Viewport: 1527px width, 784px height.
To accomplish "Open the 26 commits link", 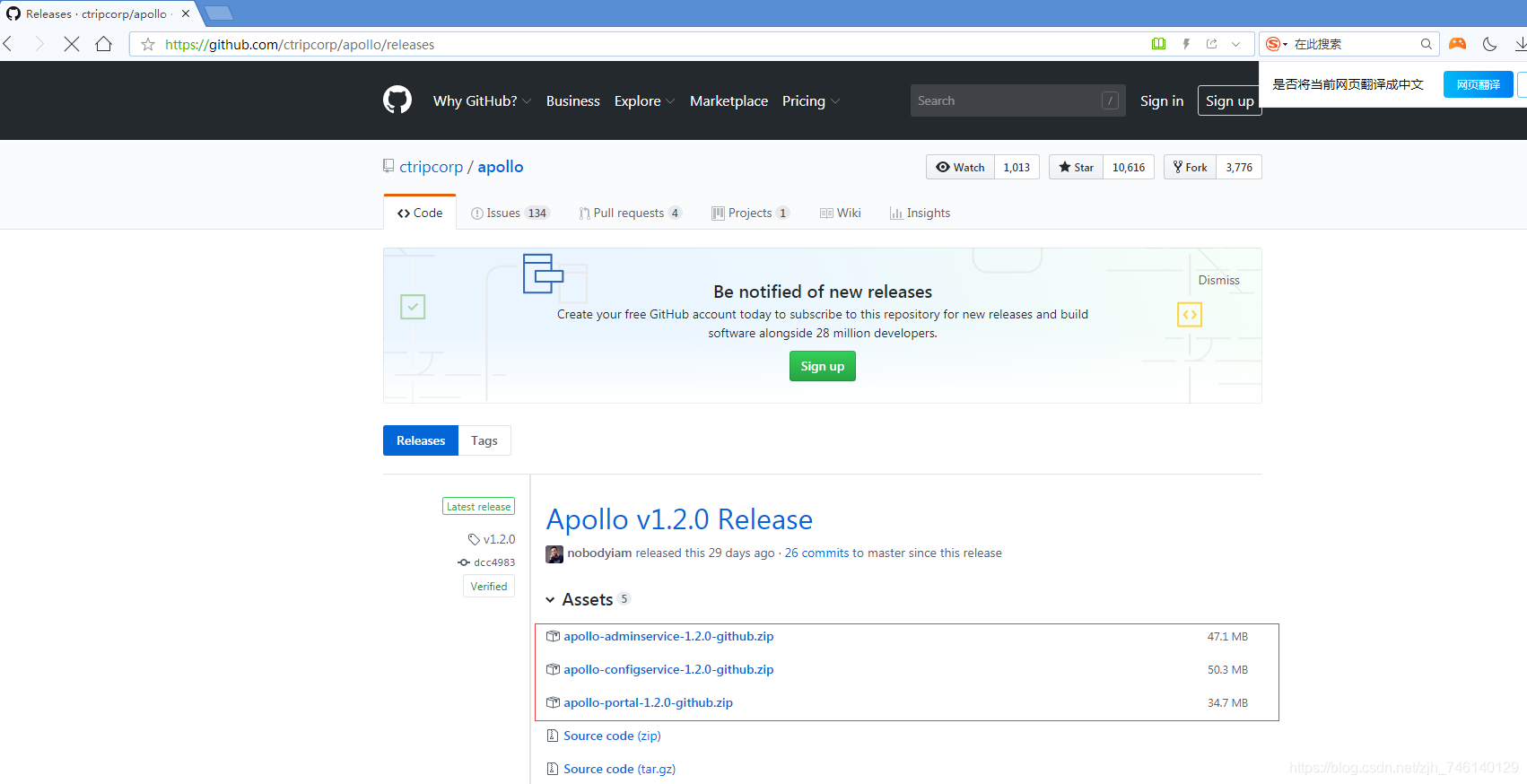I will click(x=816, y=553).
